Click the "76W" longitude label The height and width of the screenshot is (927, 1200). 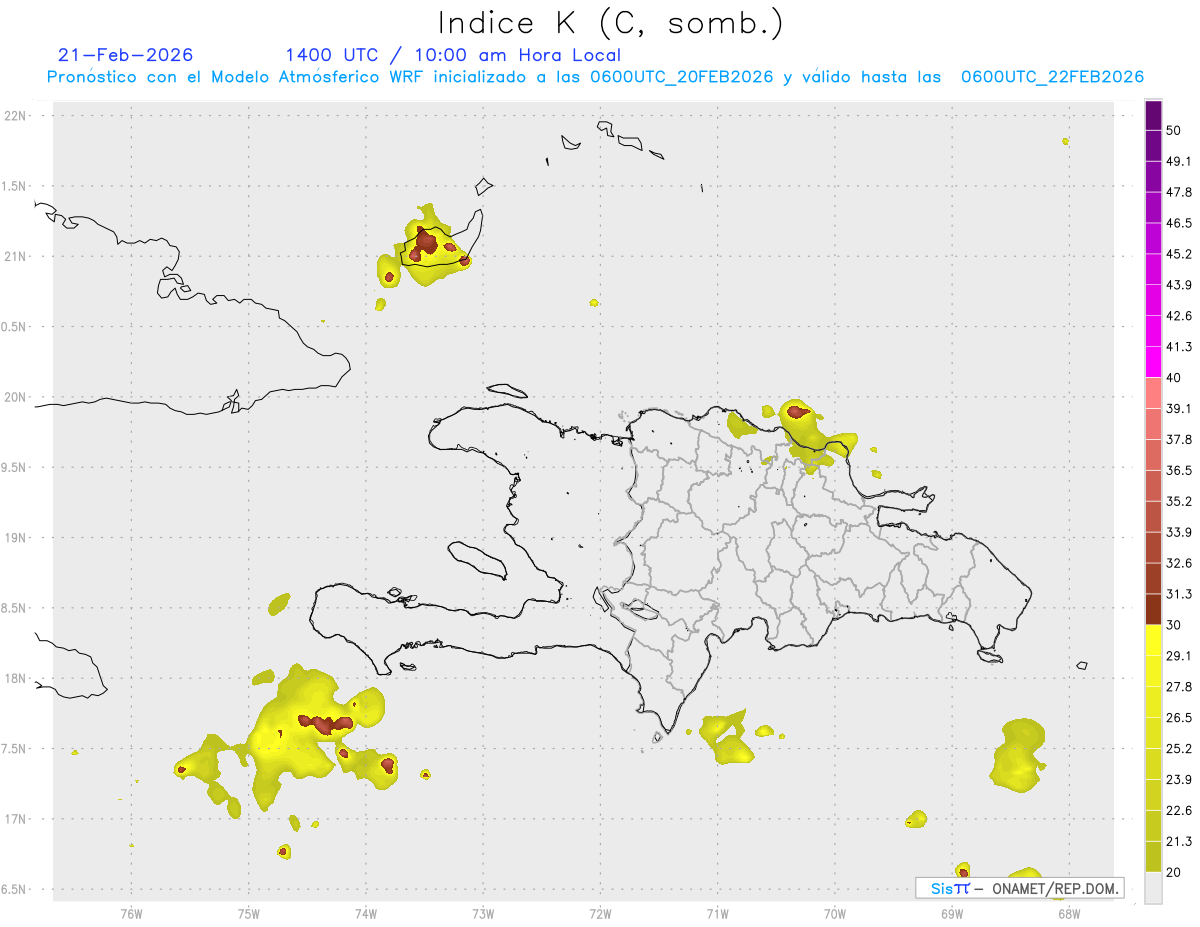pos(131,913)
